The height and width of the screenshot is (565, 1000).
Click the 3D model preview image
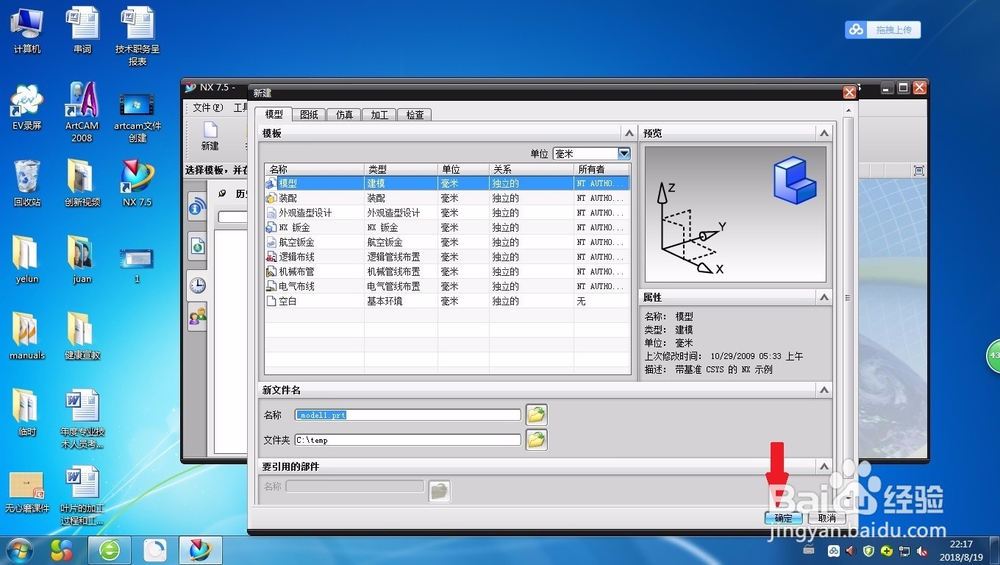point(735,214)
